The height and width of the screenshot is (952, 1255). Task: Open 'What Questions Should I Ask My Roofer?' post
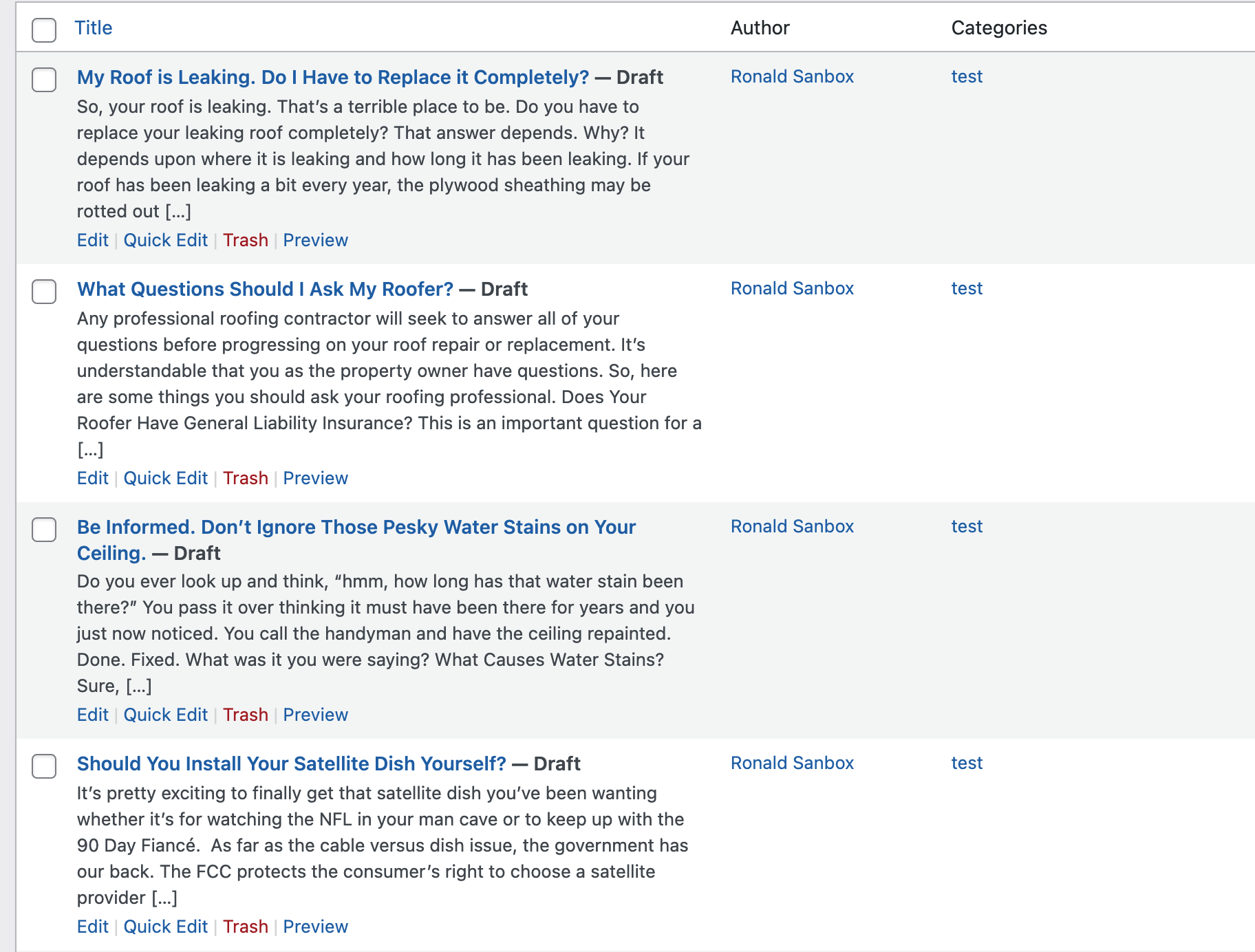coord(265,289)
